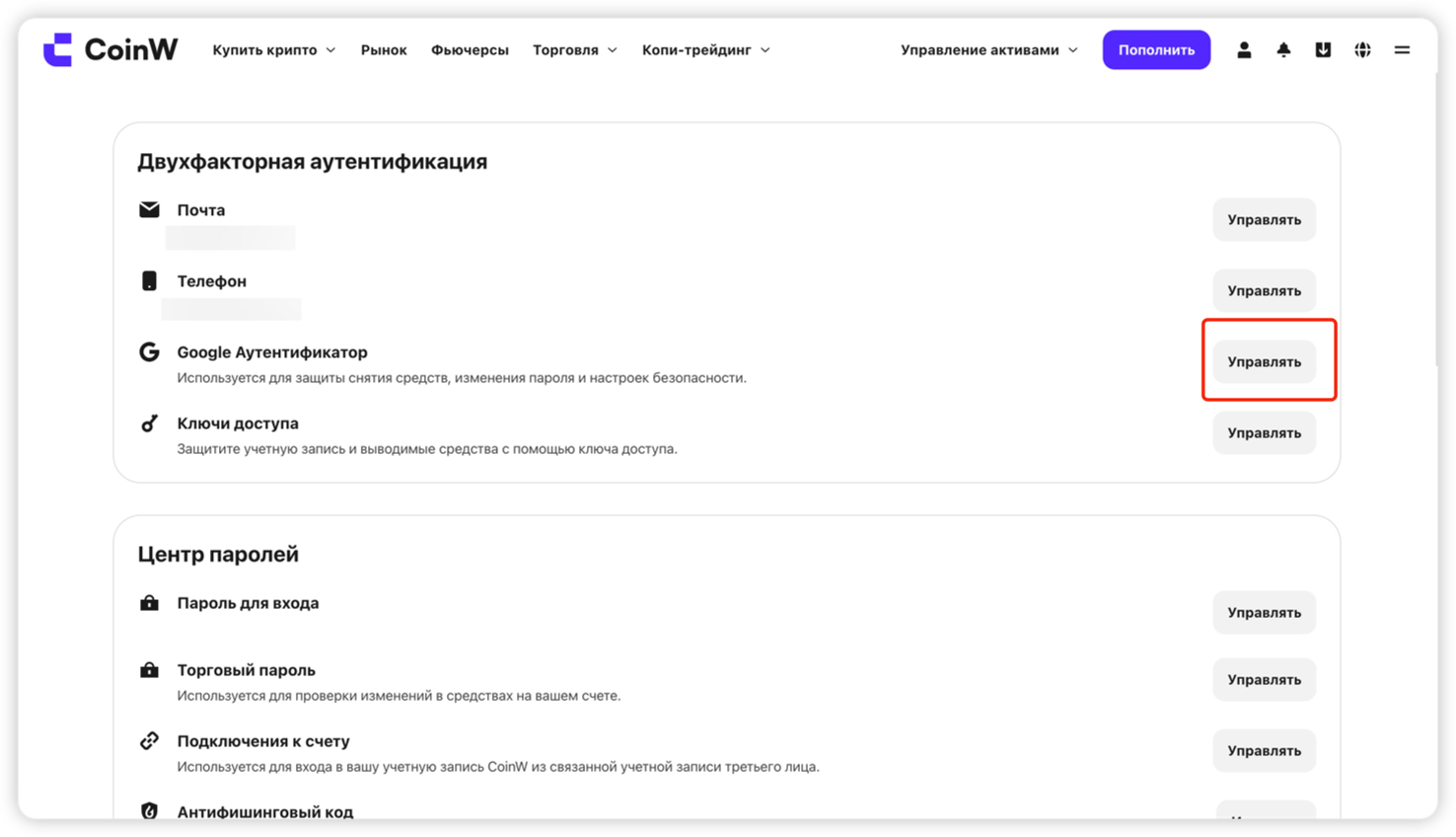Click the Пароль для входа label
The height and width of the screenshot is (837, 1456).
[248, 602]
